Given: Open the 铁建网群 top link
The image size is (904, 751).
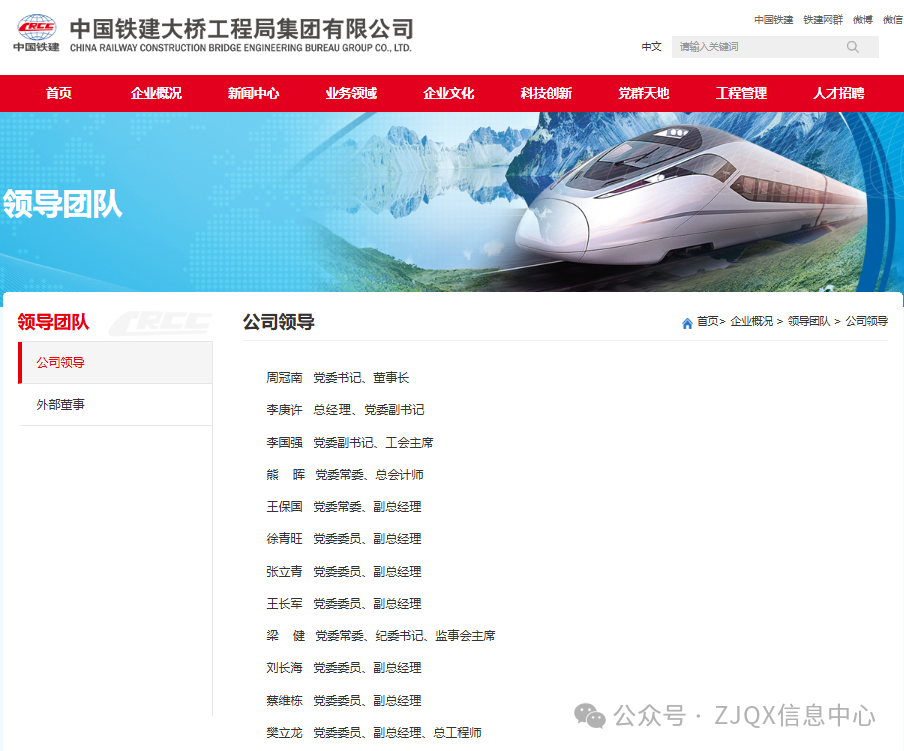Looking at the screenshot, I should tap(823, 20).
